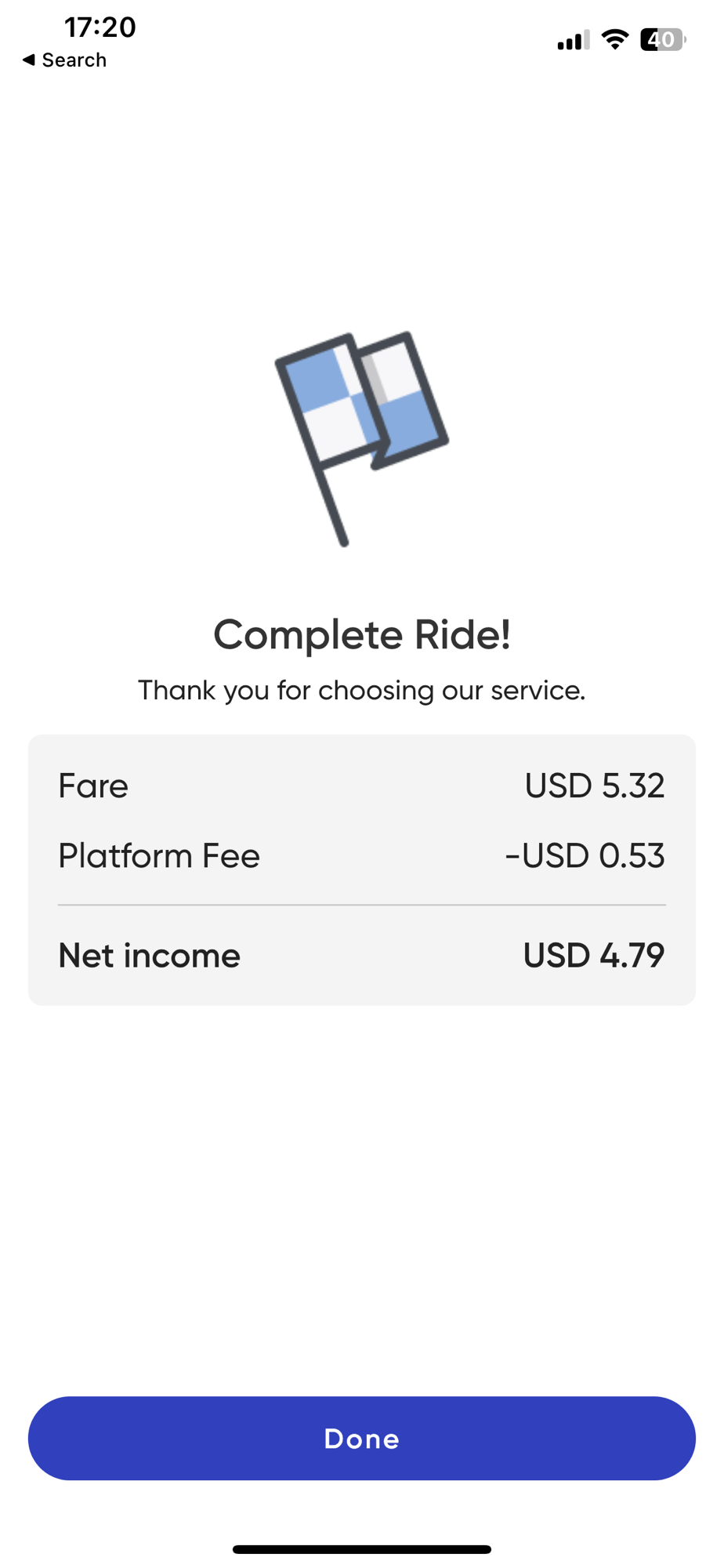Tap the back arrow beside Search

29,60
